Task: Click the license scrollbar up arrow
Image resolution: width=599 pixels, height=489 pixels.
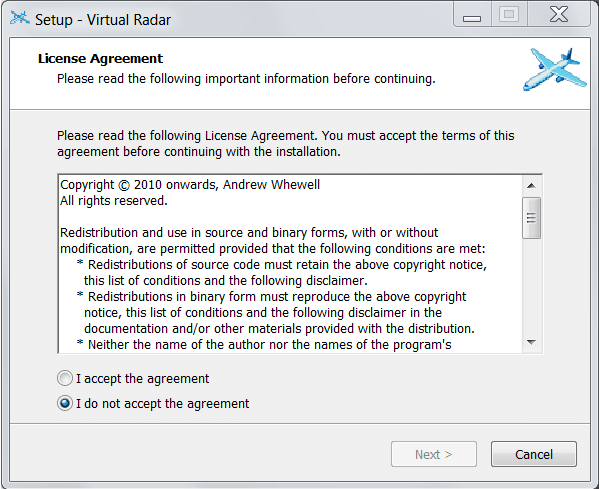Action: (x=531, y=186)
